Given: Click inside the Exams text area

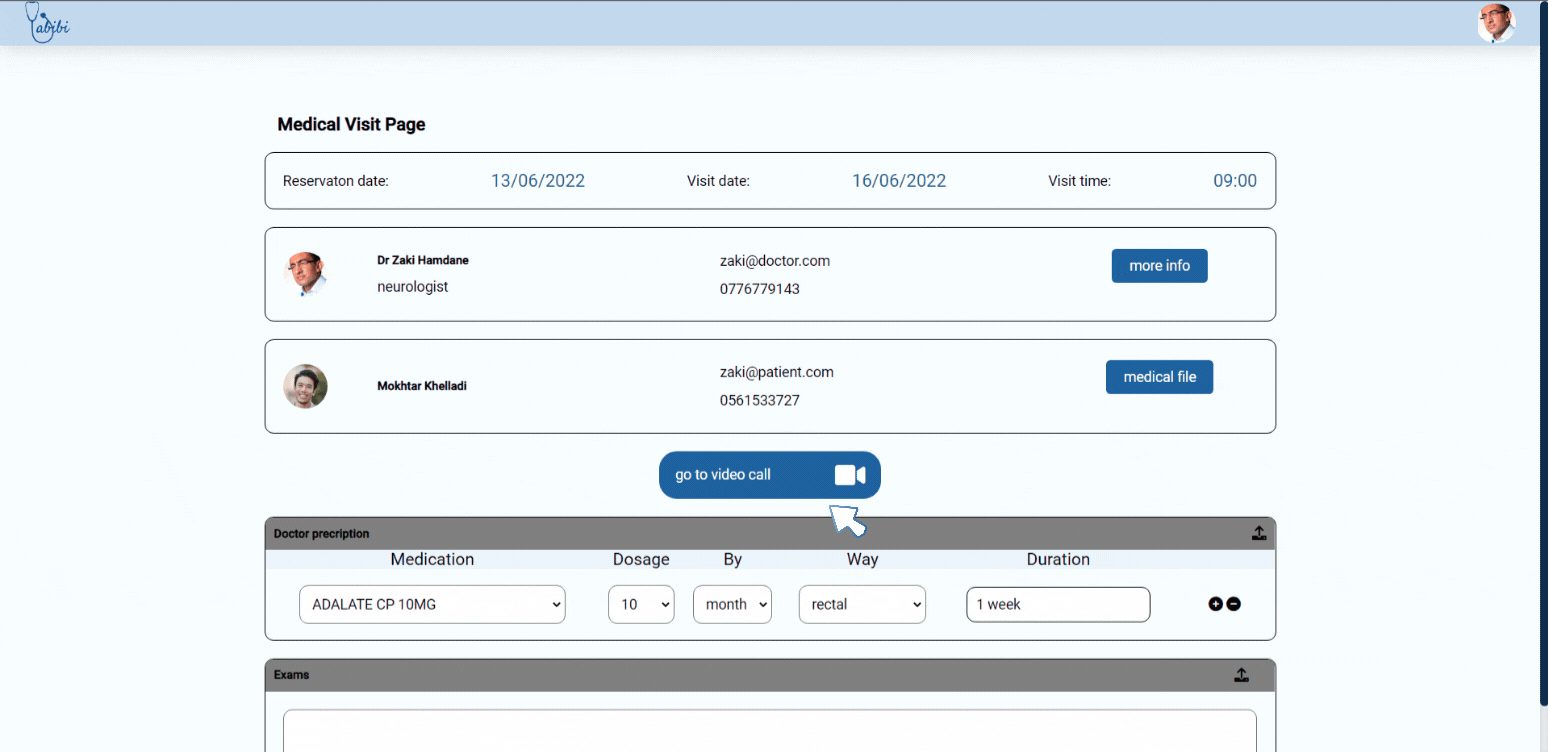Looking at the screenshot, I should (769, 730).
